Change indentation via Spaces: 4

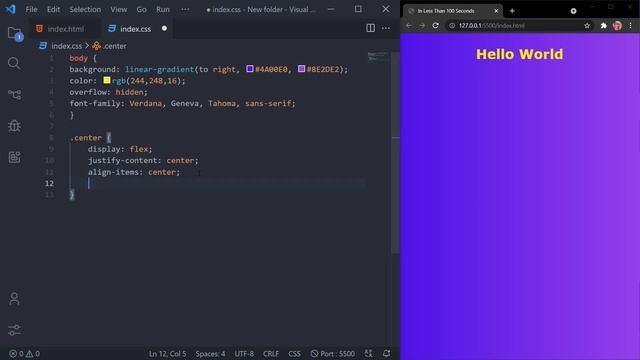tap(210, 353)
